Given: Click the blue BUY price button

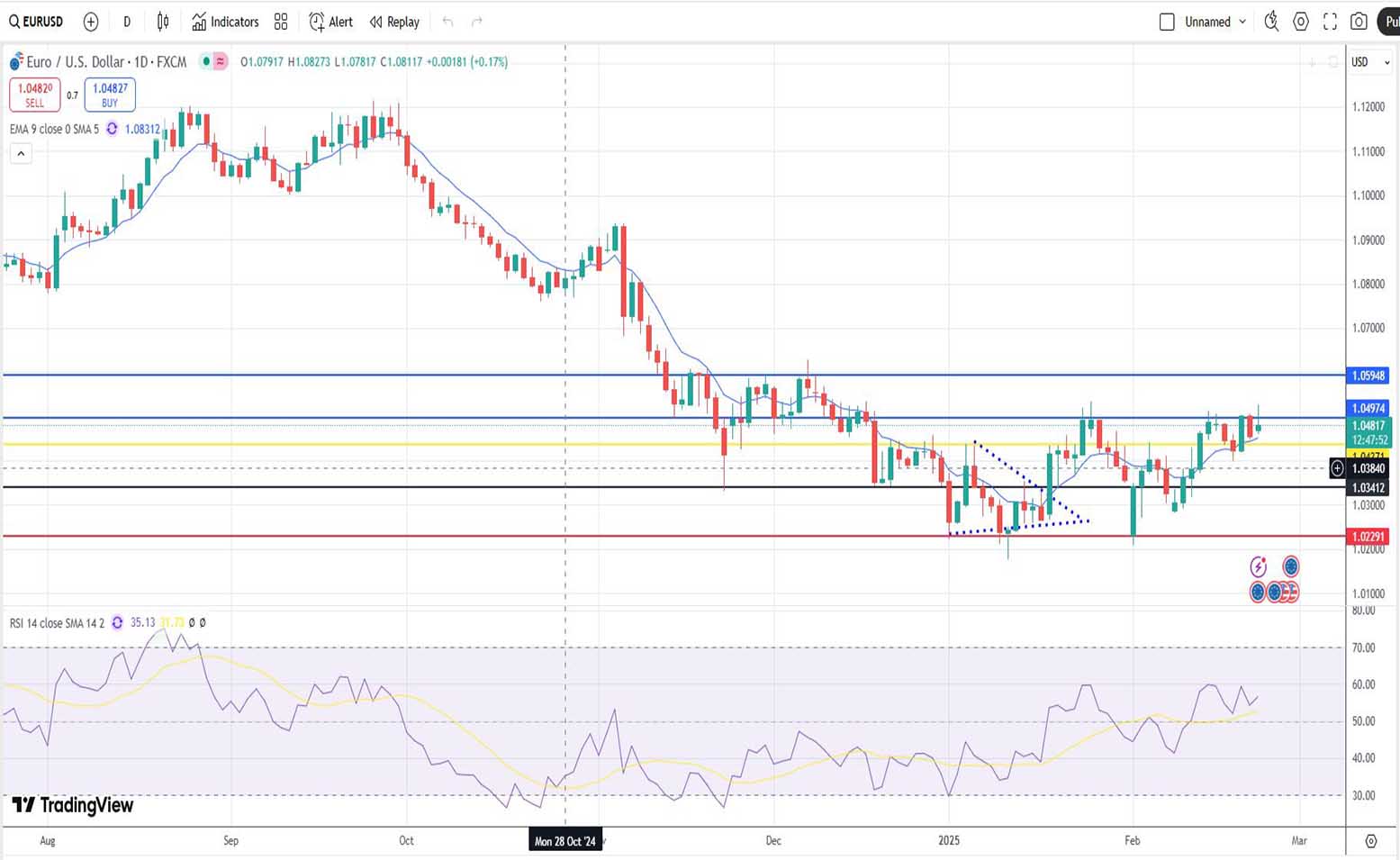Looking at the screenshot, I should [x=110, y=95].
